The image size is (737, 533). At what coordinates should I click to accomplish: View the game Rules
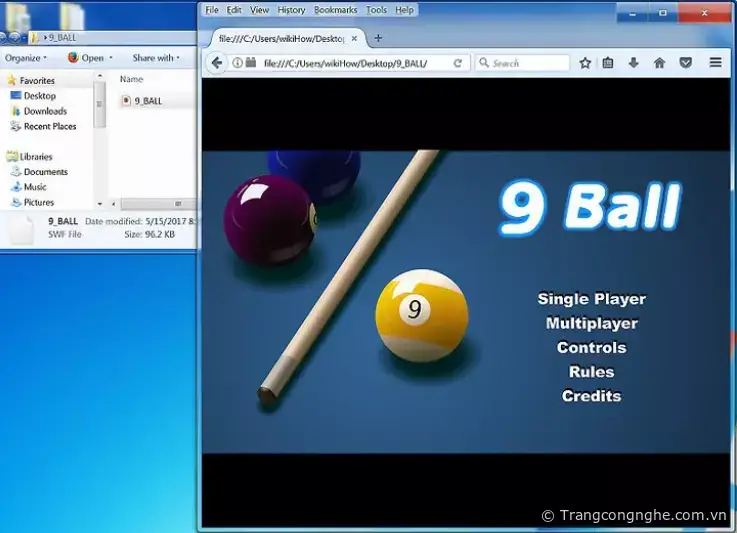pos(591,372)
